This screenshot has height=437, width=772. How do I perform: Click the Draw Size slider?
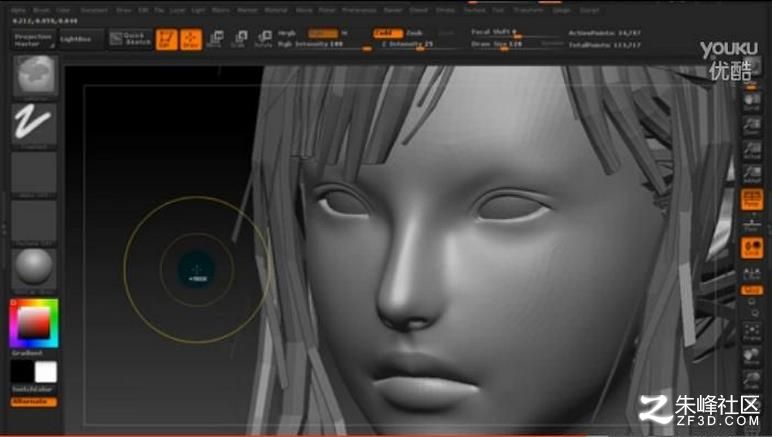(505, 44)
